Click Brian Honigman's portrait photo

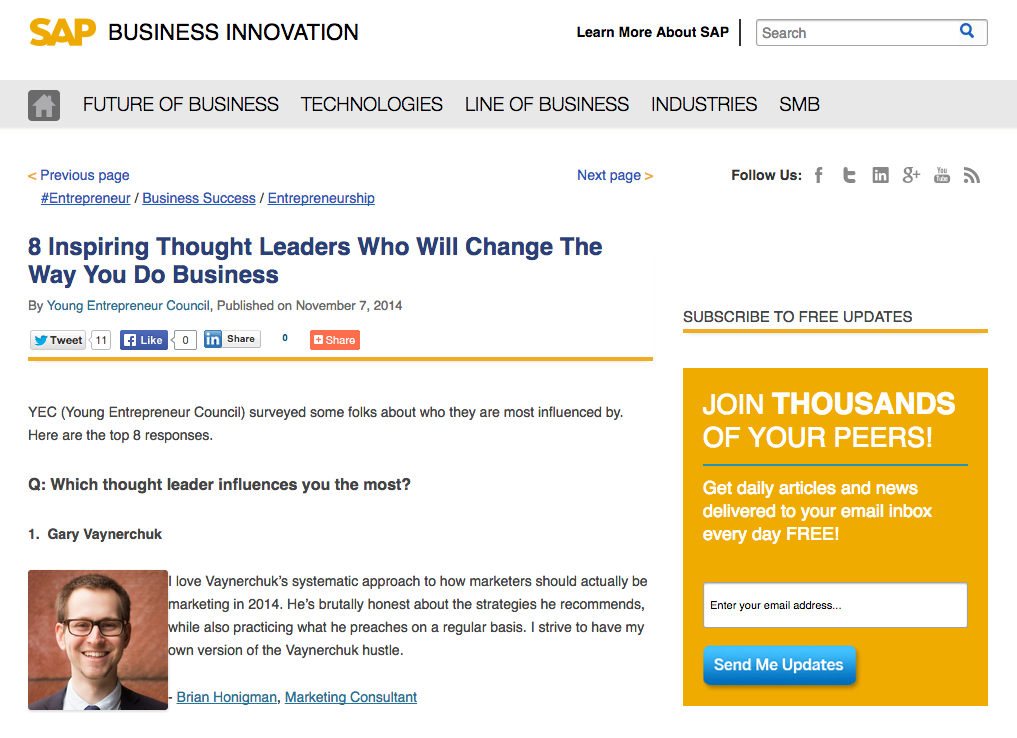(98, 640)
